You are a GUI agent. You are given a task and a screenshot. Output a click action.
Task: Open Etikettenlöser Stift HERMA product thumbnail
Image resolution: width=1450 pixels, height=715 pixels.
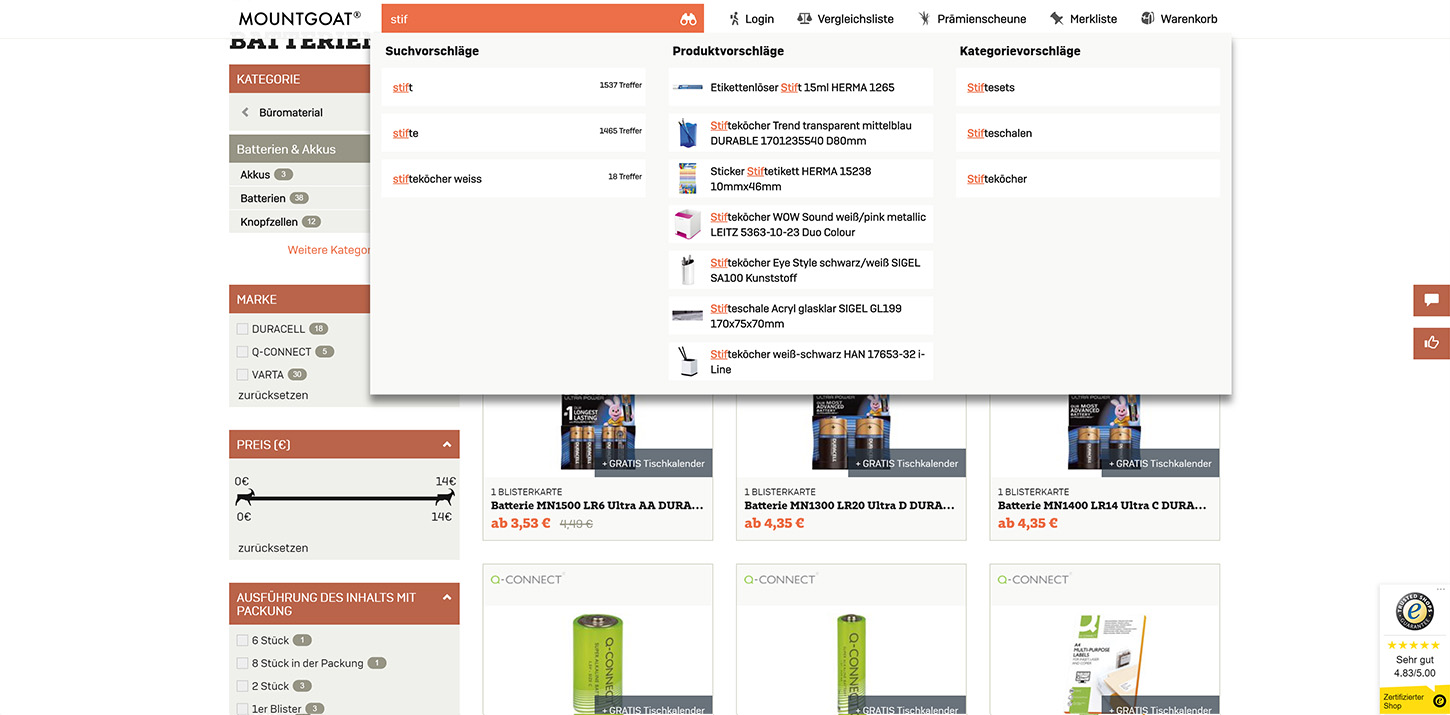tap(688, 87)
